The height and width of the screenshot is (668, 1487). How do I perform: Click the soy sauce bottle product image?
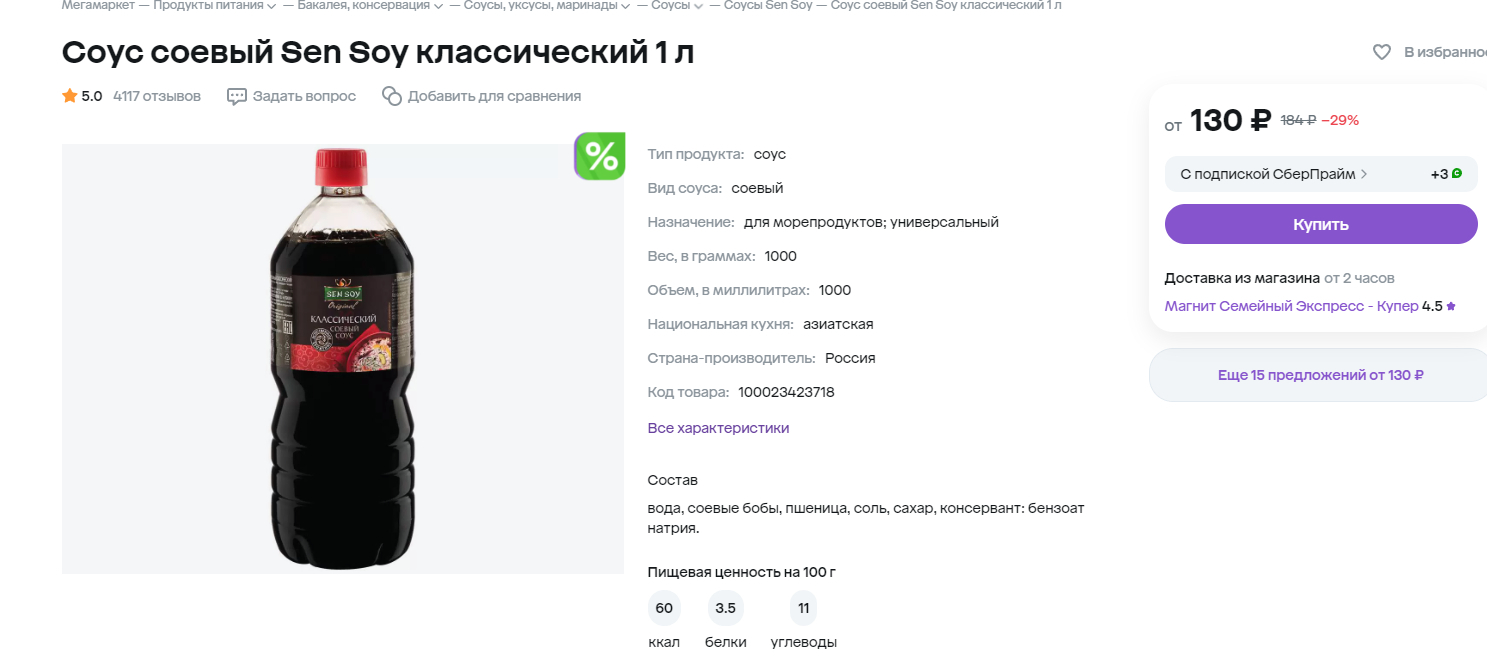(343, 358)
